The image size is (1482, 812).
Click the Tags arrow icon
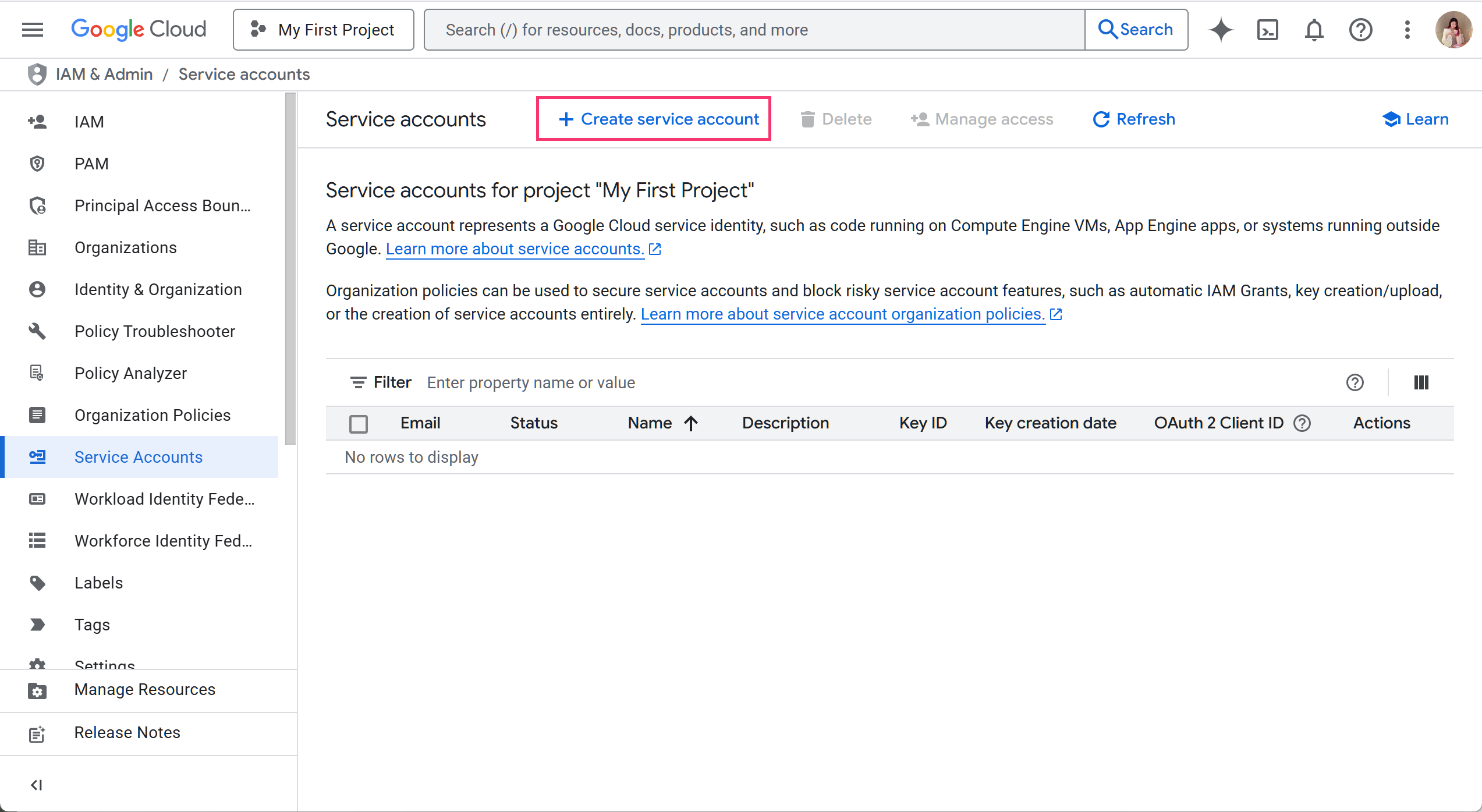pos(37,625)
